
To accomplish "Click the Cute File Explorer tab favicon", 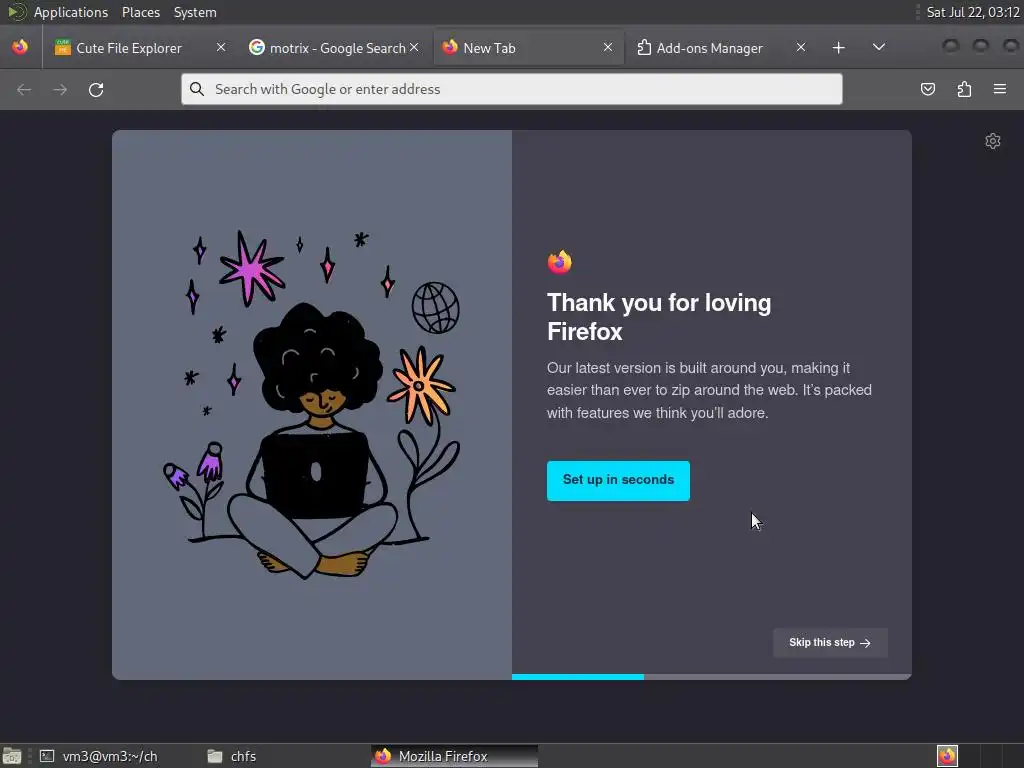I will pos(63,47).
